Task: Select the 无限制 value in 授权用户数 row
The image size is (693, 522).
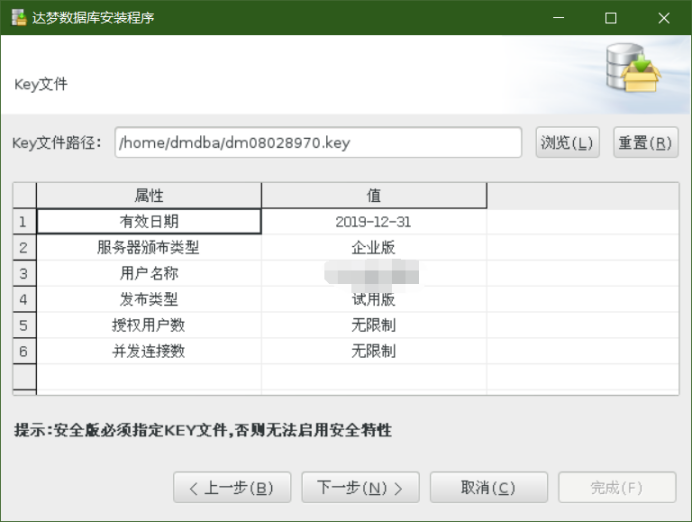Action: pyautogui.click(x=374, y=325)
